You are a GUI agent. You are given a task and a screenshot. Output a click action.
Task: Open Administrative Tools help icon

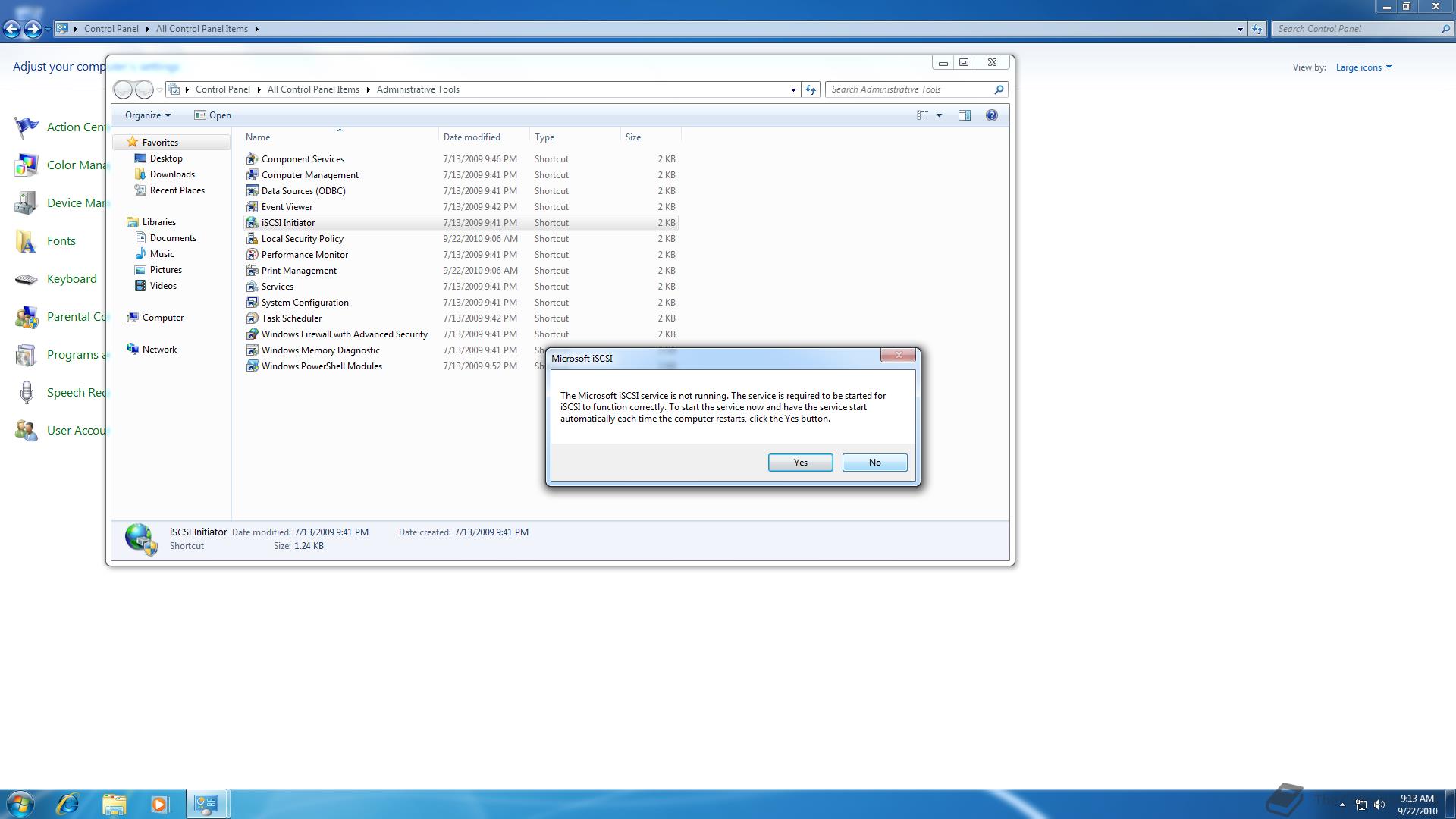coord(991,115)
